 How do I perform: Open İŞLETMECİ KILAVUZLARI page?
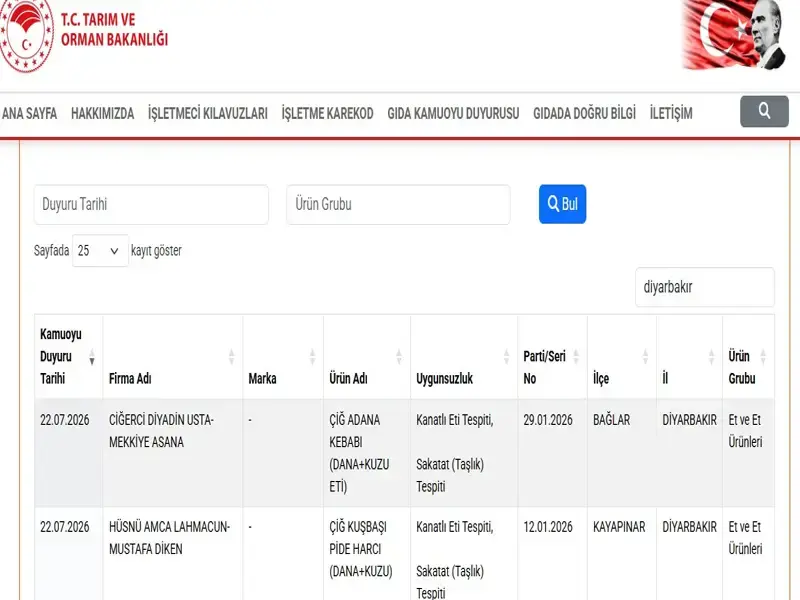[x=208, y=113]
